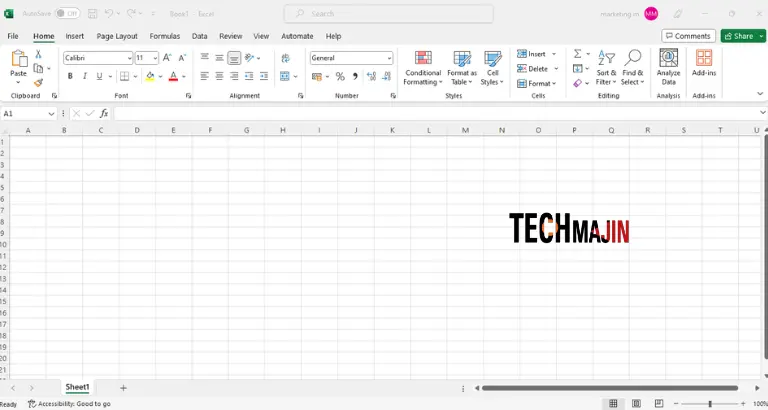Open the font size 11 dropdown

pos(155,58)
